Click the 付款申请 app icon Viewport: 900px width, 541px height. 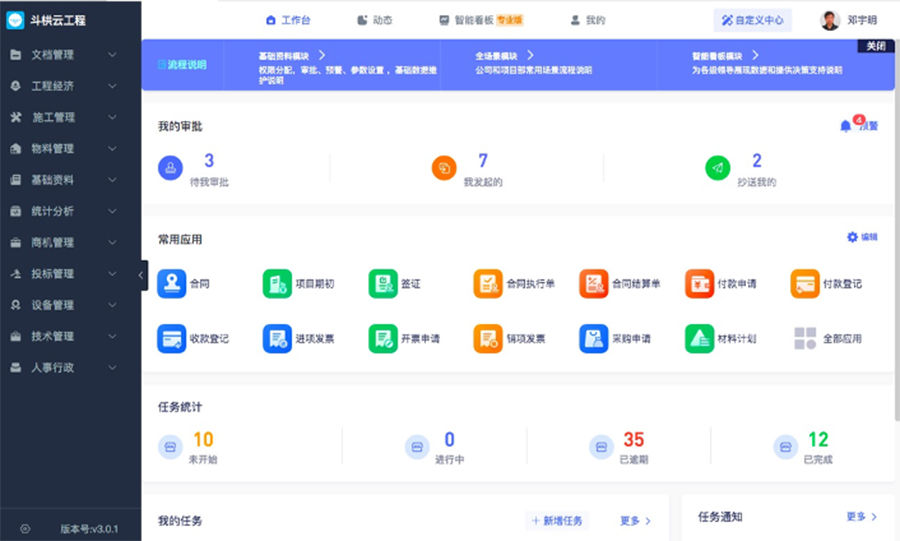point(699,284)
